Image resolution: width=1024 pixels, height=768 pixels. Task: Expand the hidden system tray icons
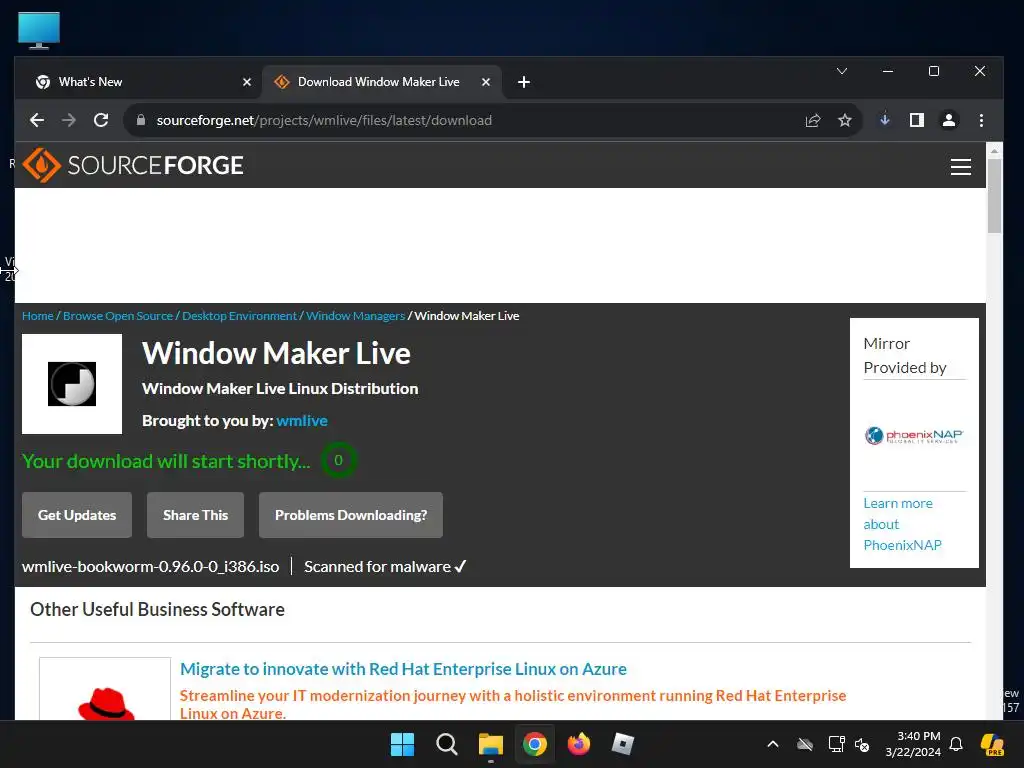click(x=773, y=744)
